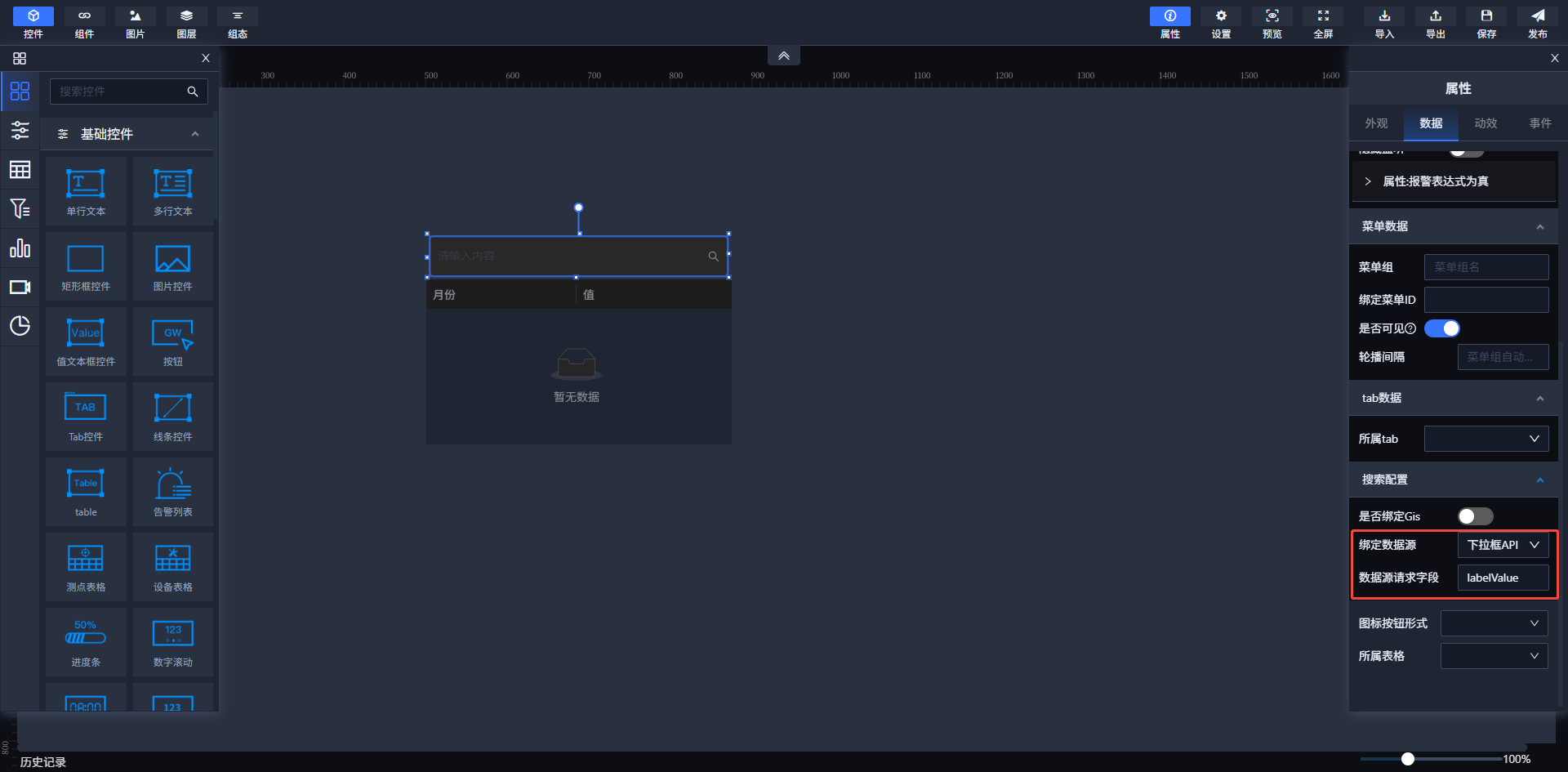Collapse the tab数据 section
The height and width of the screenshot is (772, 1568).
[x=1540, y=399]
